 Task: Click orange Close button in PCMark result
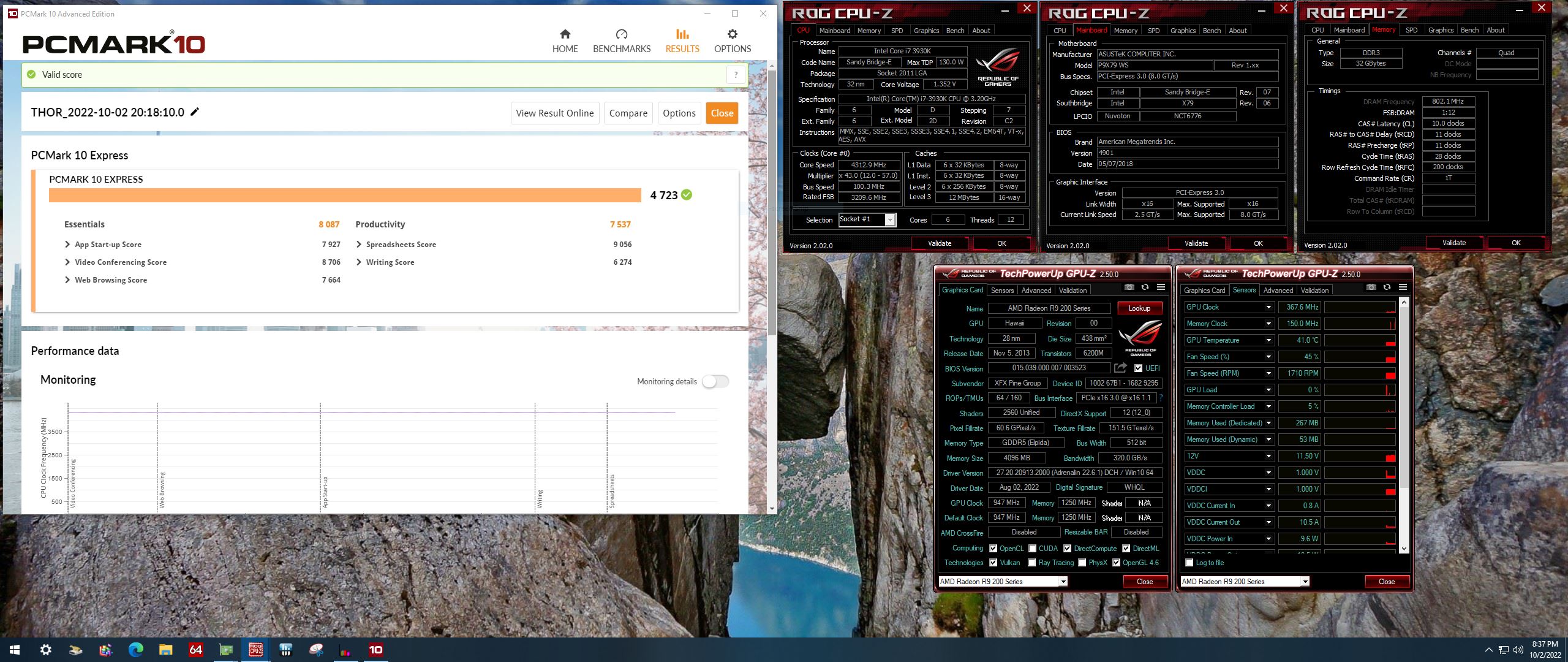[x=722, y=113]
